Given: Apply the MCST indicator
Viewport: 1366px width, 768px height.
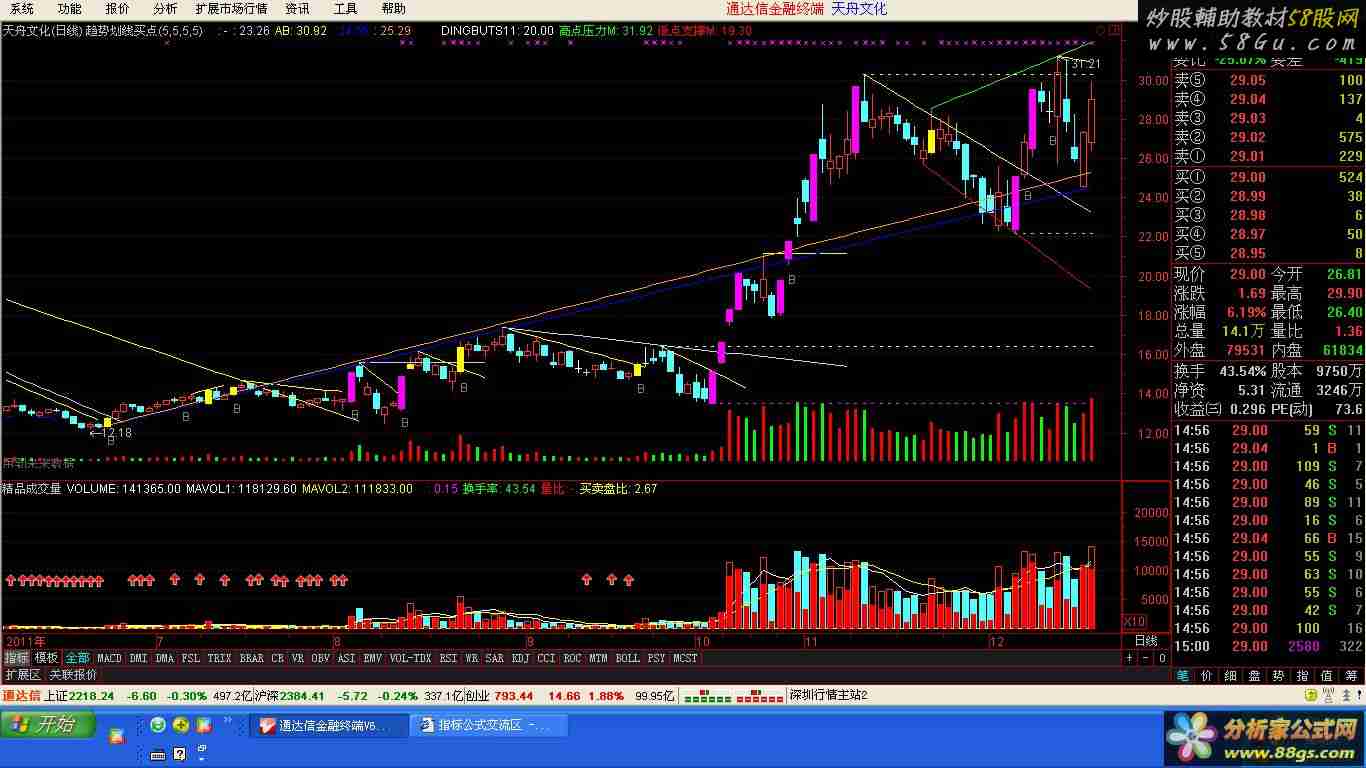Looking at the screenshot, I should (x=685, y=658).
